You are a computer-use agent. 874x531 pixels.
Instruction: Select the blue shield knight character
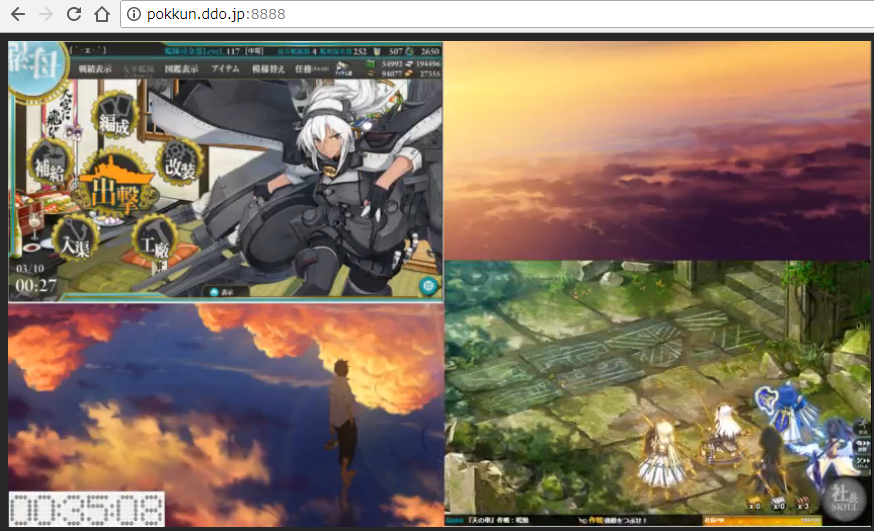coord(786,412)
